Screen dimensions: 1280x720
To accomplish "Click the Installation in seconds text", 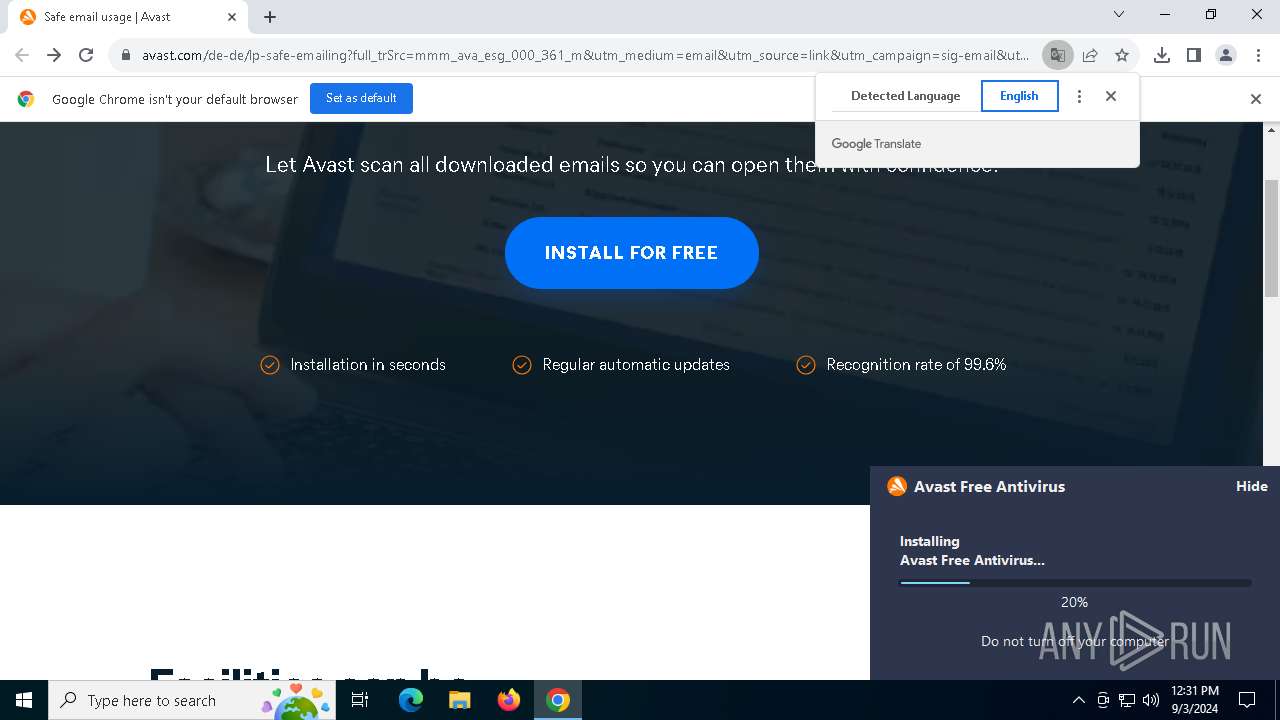I will coord(368,365).
